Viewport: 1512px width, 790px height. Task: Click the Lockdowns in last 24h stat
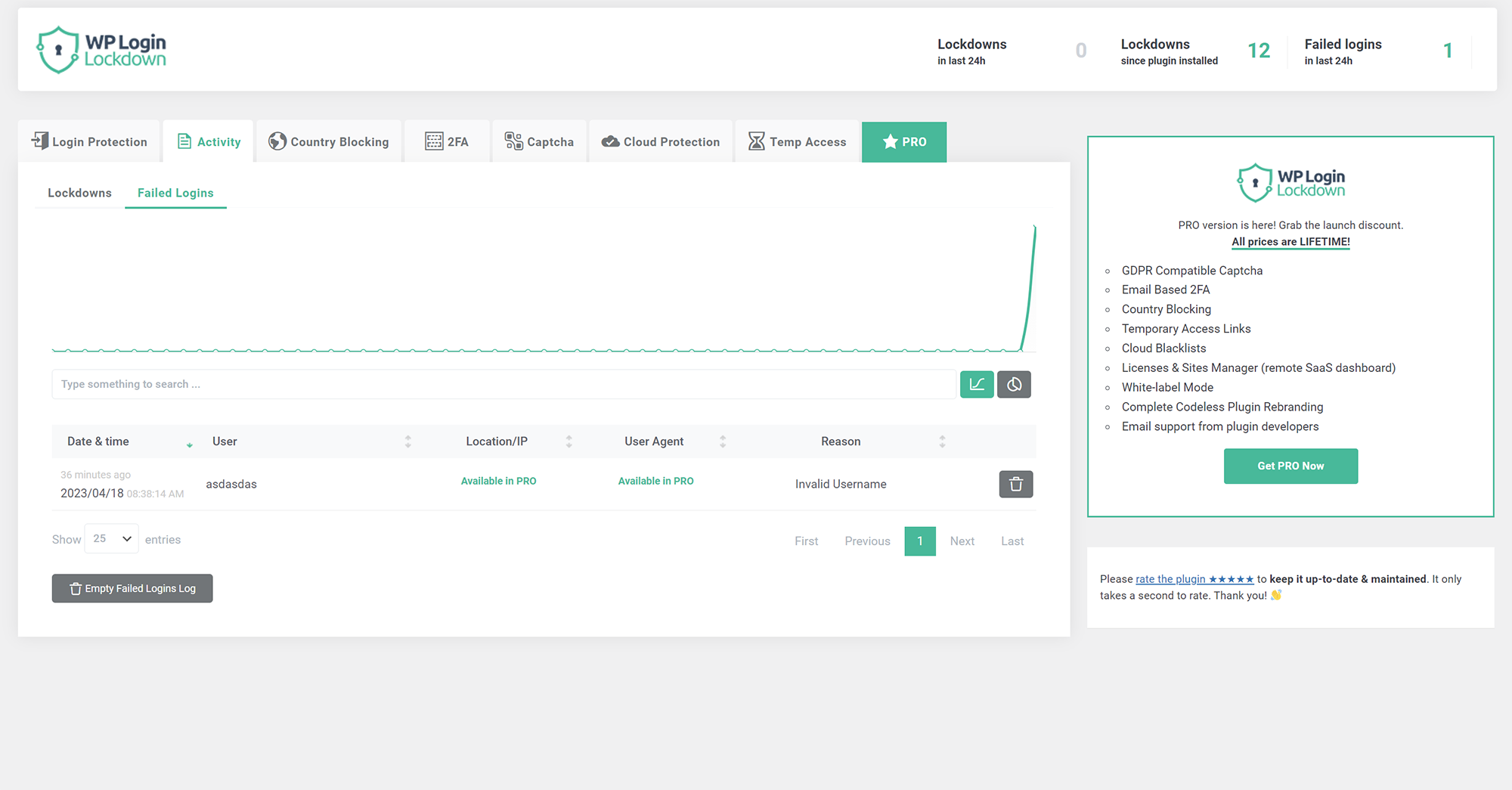(x=1012, y=51)
